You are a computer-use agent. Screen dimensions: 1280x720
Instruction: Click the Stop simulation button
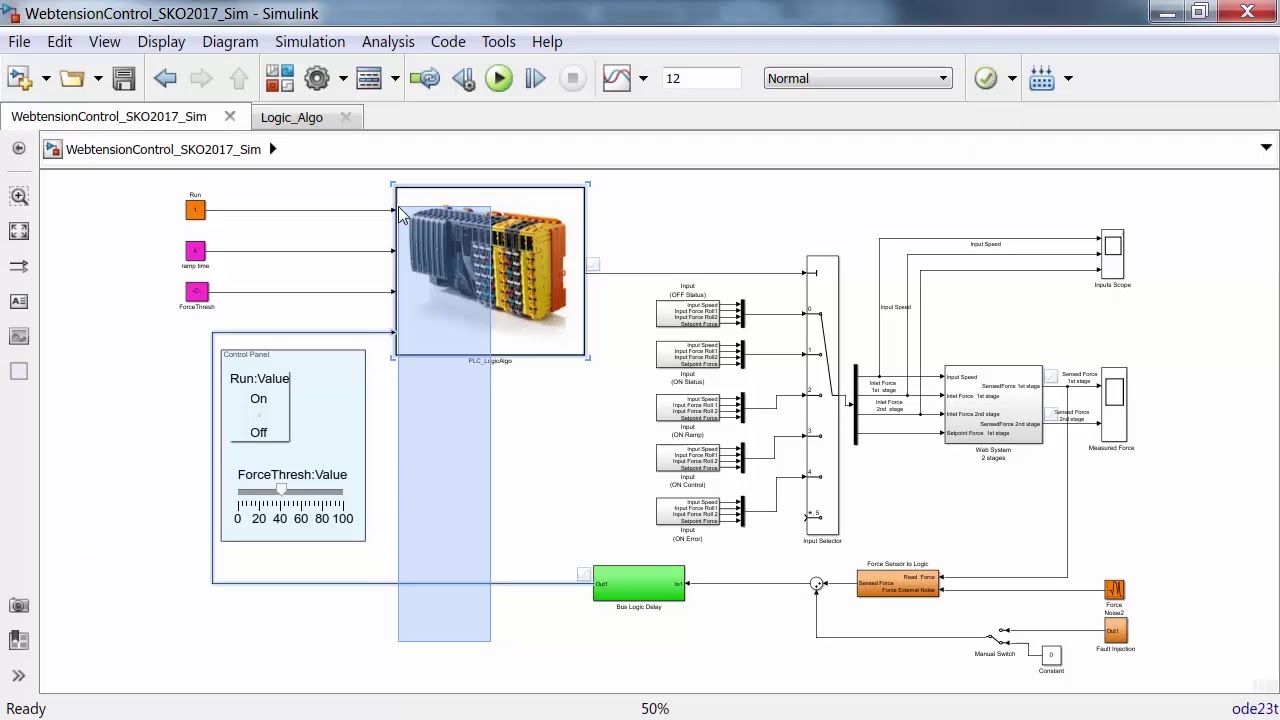(572, 78)
